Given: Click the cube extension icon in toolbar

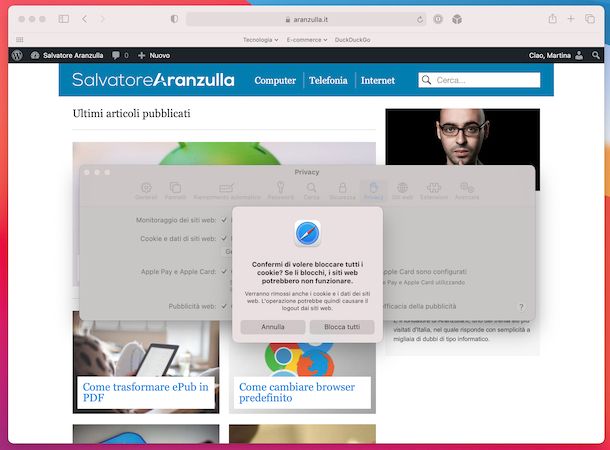Looking at the screenshot, I should (457, 19).
